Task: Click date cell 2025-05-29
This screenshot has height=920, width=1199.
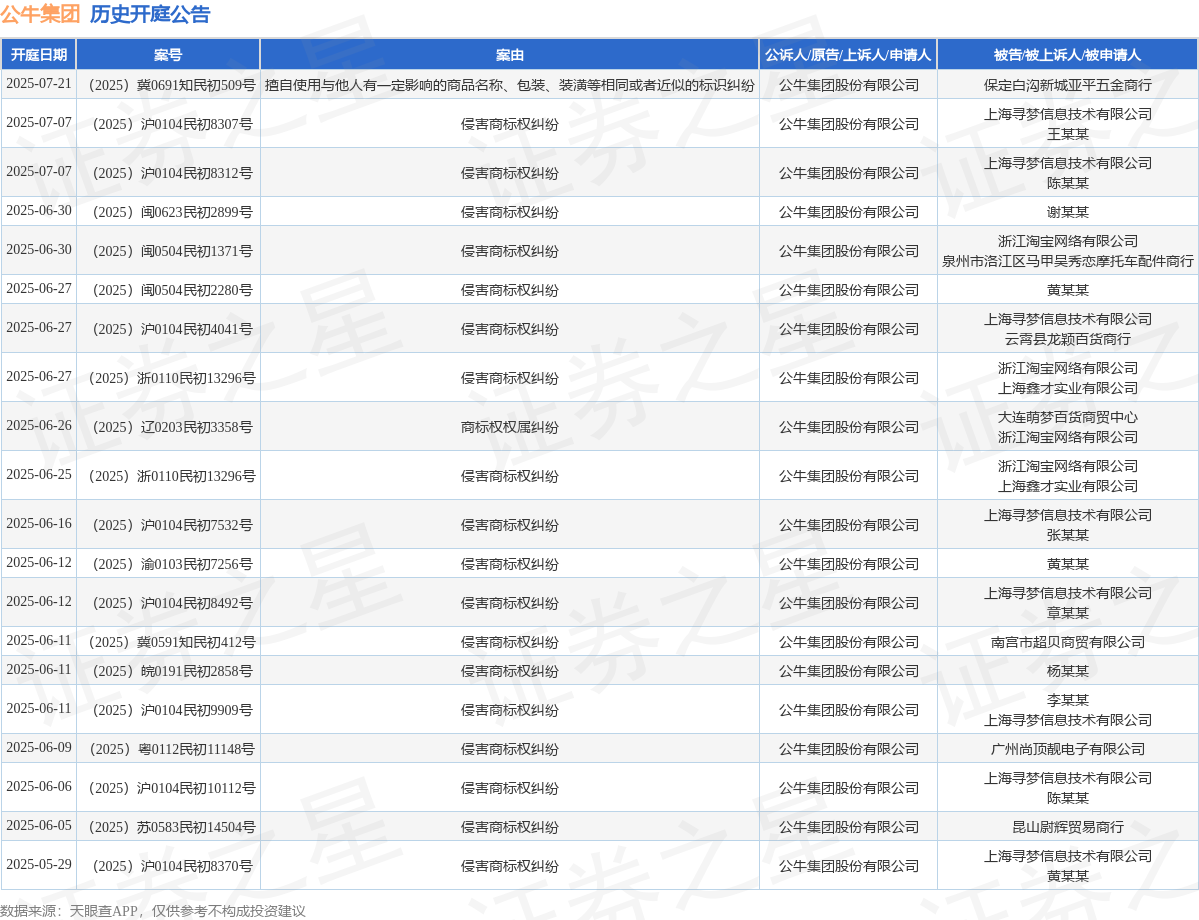Action: 38,864
